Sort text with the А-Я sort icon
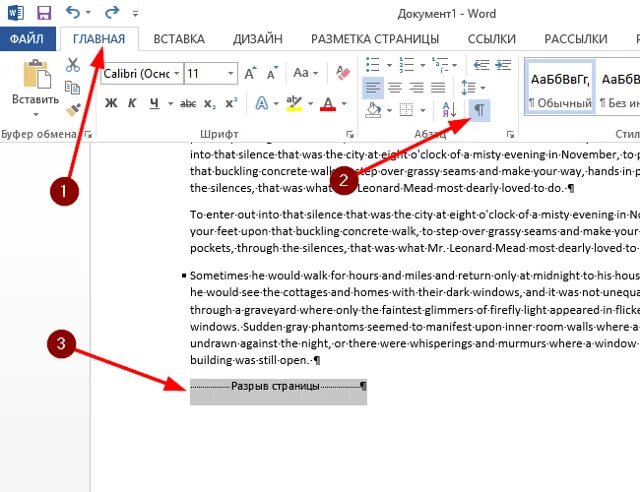640x492 pixels. pyautogui.click(x=449, y=109)
